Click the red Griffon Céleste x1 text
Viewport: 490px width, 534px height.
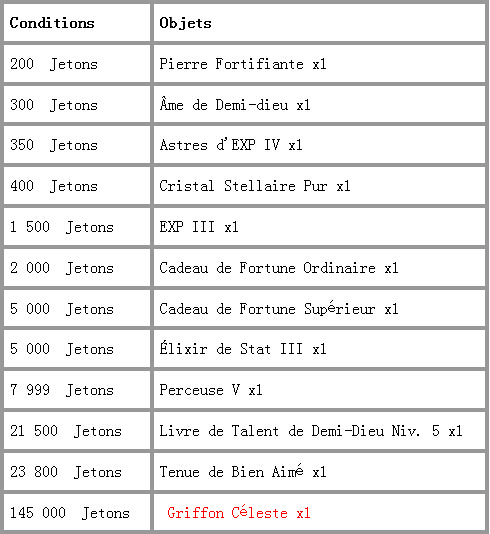click(239, 512)
